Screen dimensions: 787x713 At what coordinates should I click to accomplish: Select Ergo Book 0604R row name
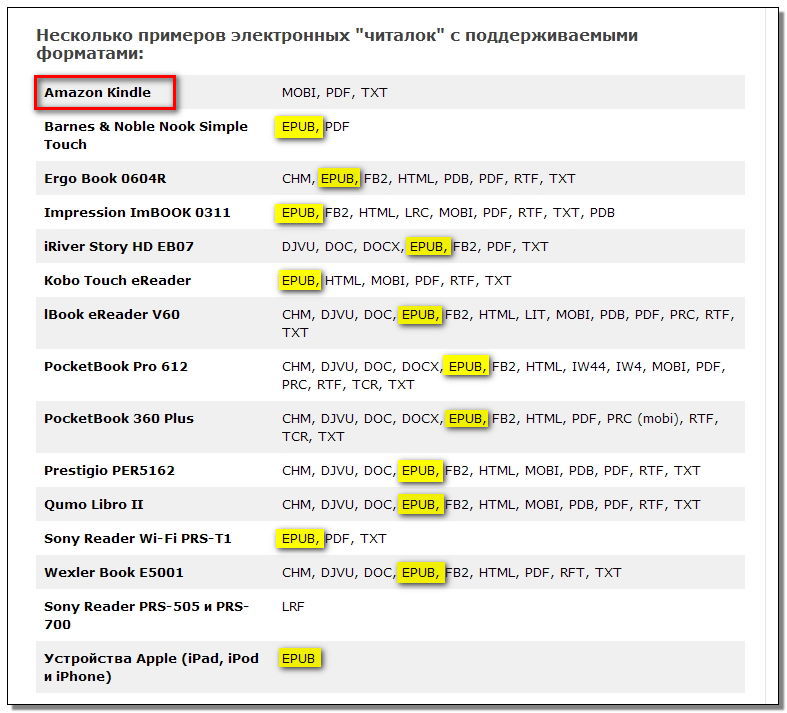(105, 179)
